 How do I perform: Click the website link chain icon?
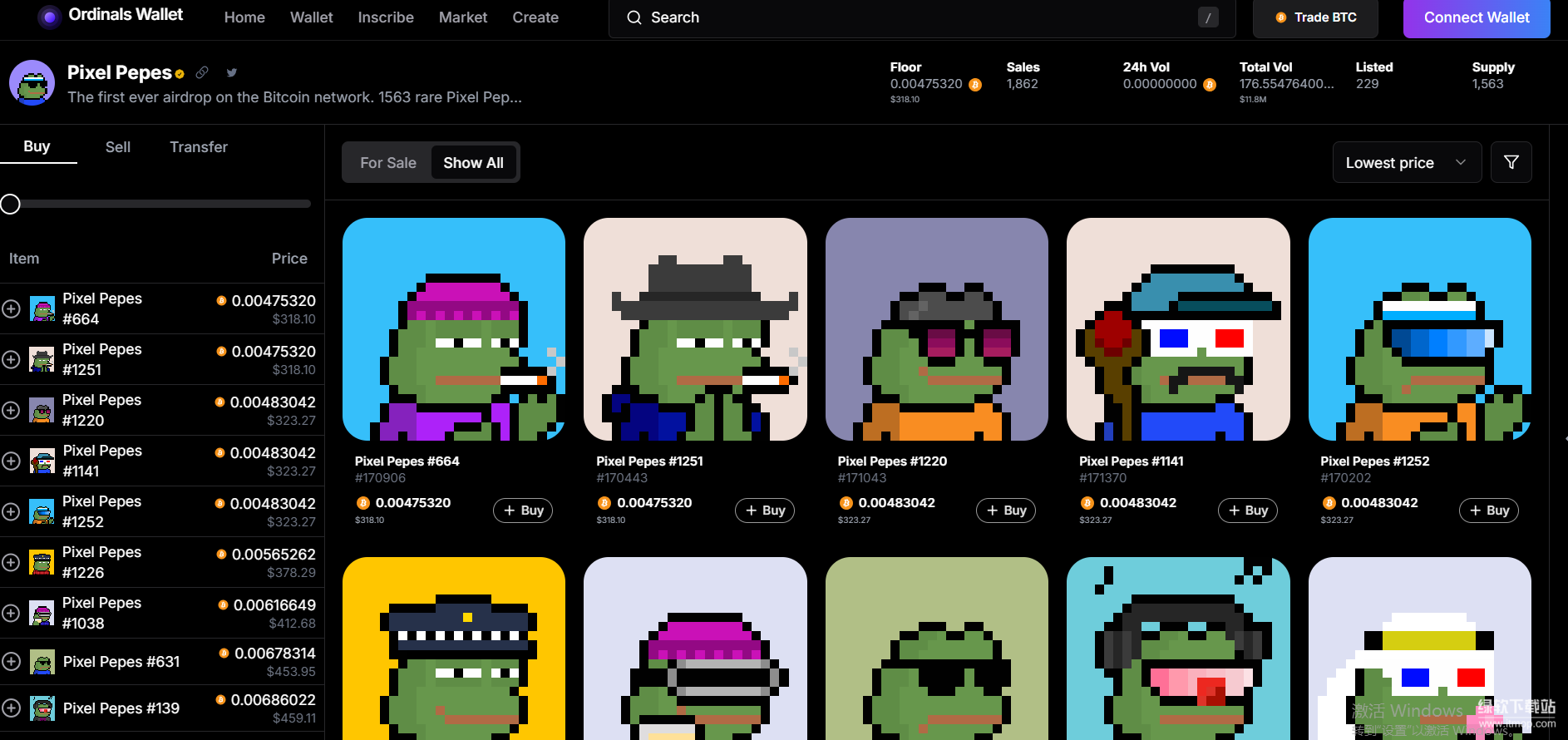(x=202, y=73)
